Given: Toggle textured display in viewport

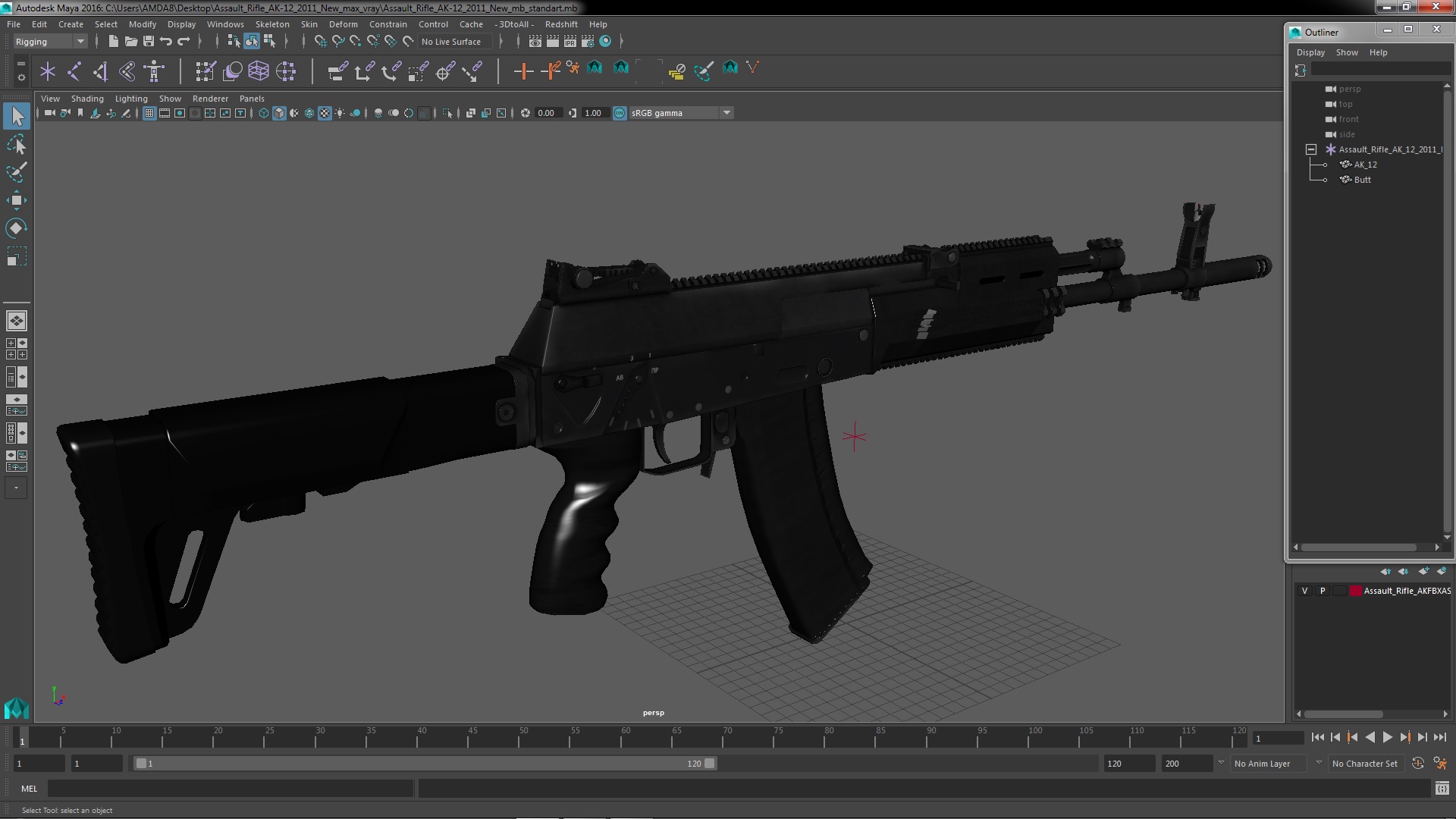Looking at the screenshot, I should [325, 113].
